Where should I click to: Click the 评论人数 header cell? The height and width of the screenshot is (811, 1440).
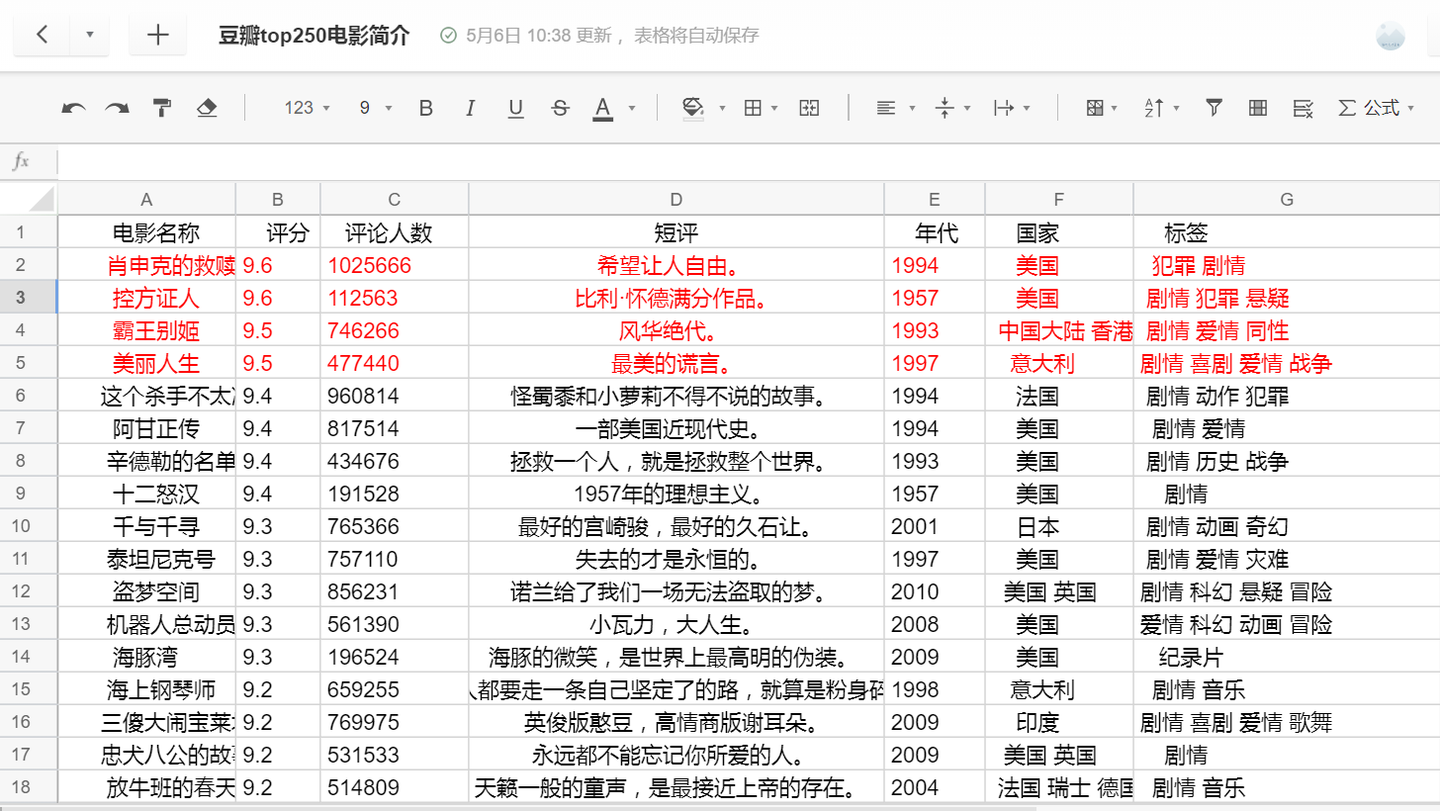coord(395,233)
